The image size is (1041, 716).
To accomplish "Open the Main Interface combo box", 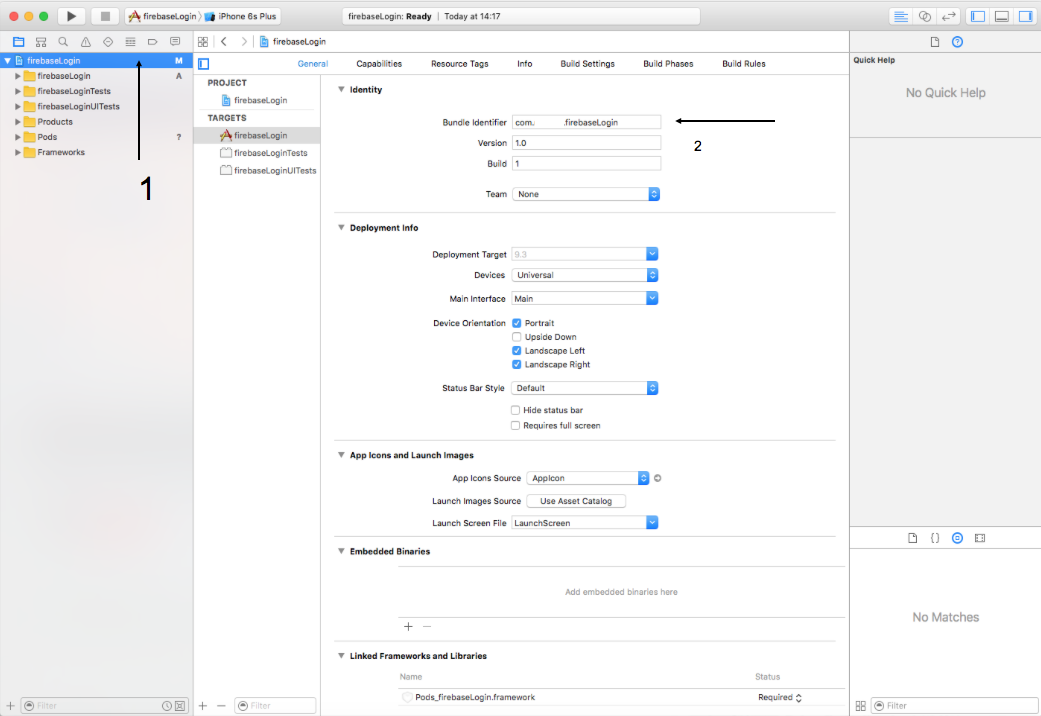I will [x=585, y=299].
